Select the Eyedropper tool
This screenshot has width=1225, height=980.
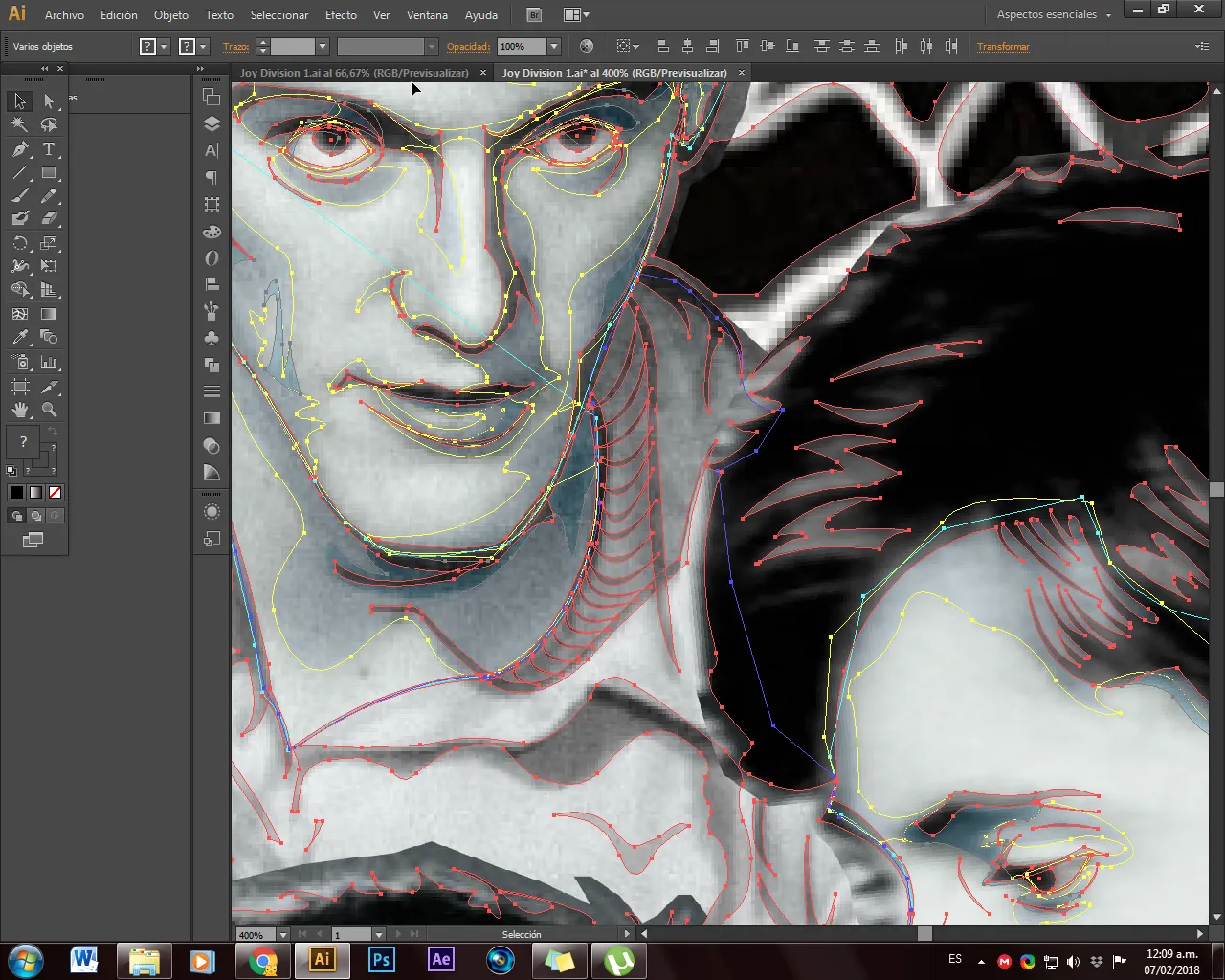tap(20, 337)
